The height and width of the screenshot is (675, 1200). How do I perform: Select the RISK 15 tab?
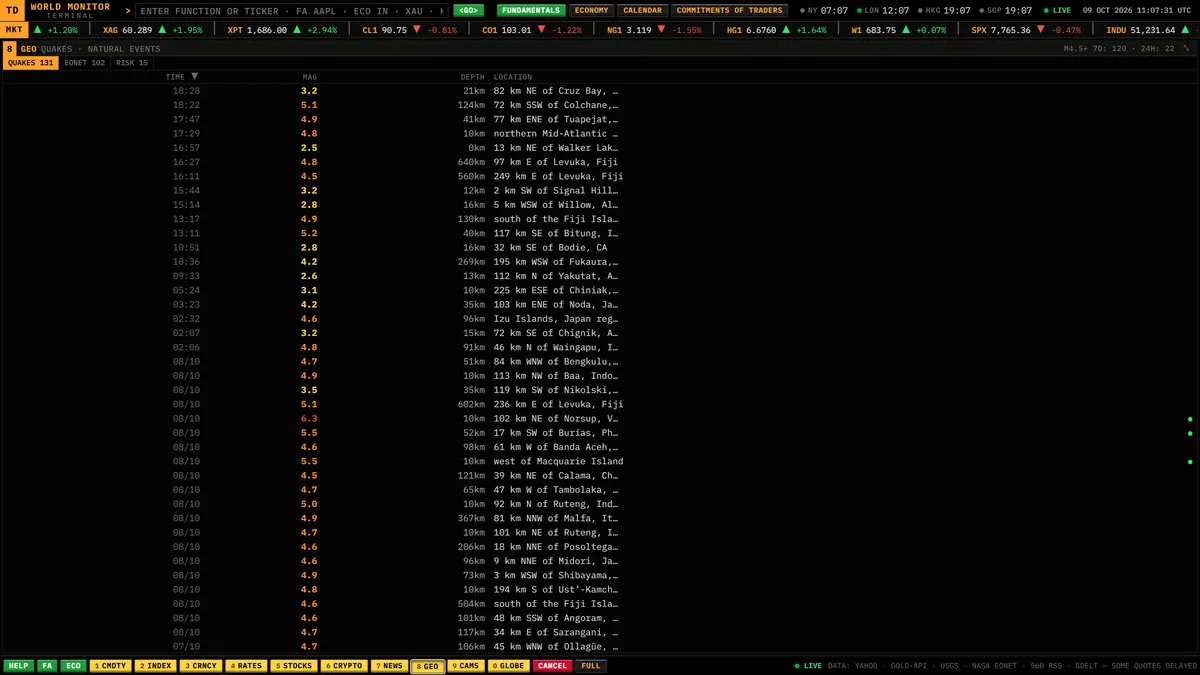click(x=132, y=63)
